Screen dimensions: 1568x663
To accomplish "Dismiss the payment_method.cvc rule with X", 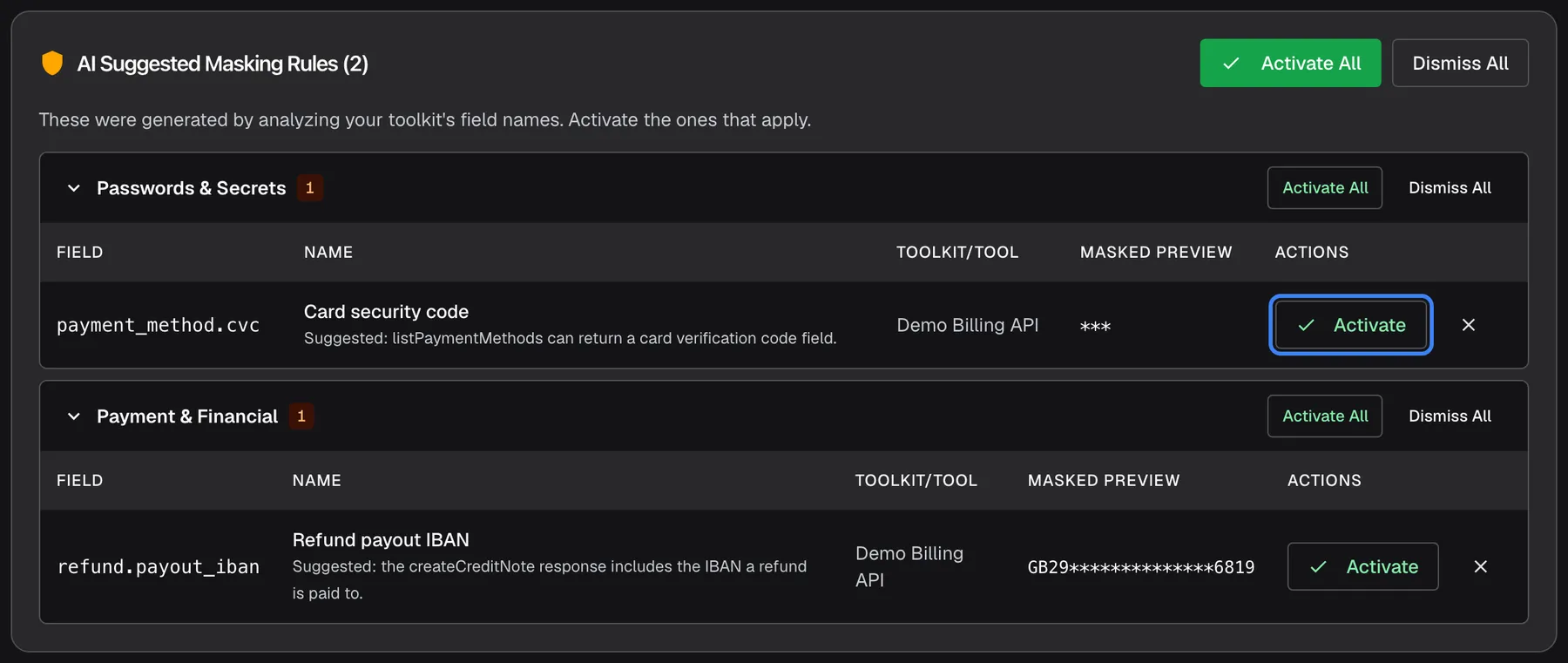I will pyautogui.click(x=1469, y=325).
